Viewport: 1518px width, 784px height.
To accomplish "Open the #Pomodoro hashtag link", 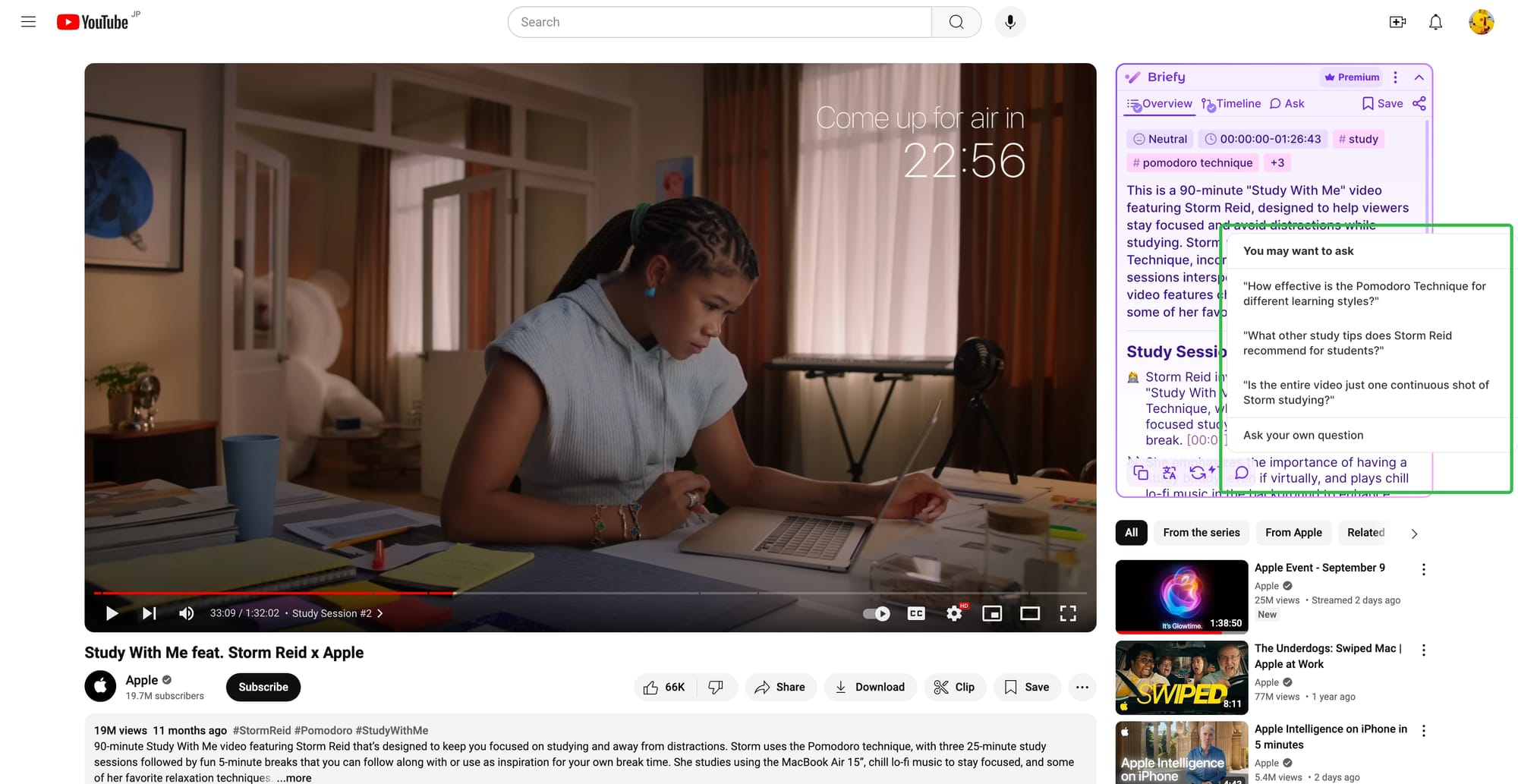I will point(323,731).
